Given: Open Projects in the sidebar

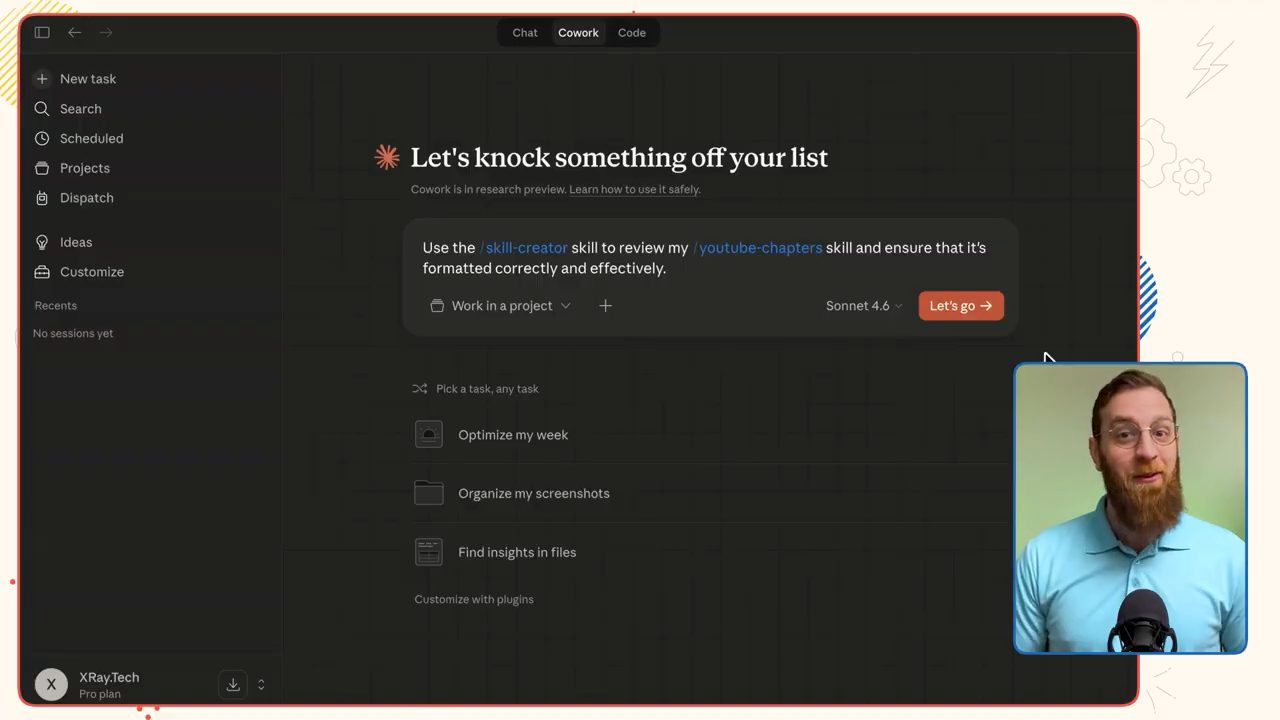Looking at the screenshot, I should pyautogui.click(x=72, y=168).
